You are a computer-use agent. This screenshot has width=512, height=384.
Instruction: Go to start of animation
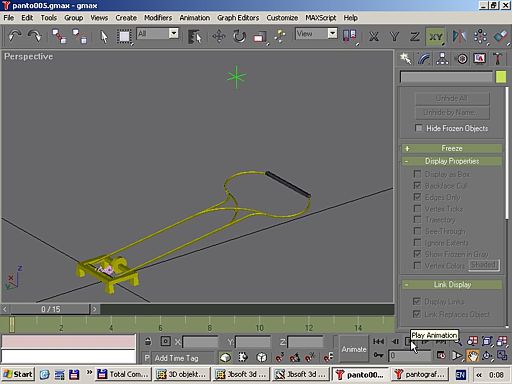[378, 341]
